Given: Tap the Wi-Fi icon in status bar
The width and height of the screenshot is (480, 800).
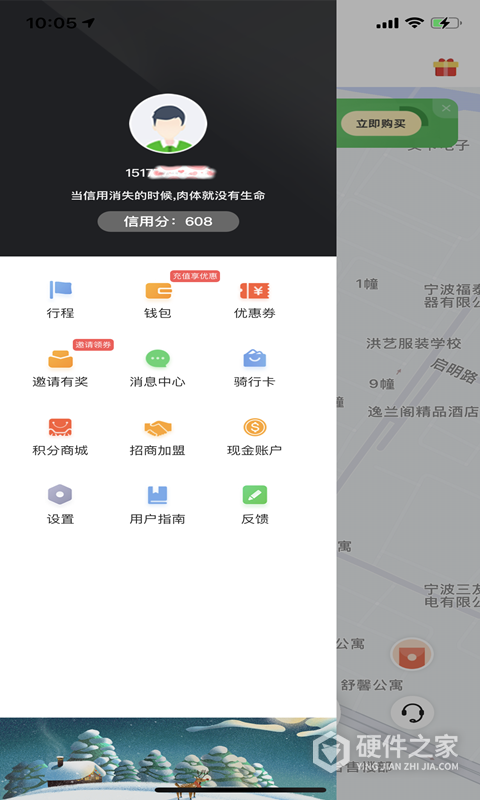Looking at the screenshot, I should coord(414,22).
